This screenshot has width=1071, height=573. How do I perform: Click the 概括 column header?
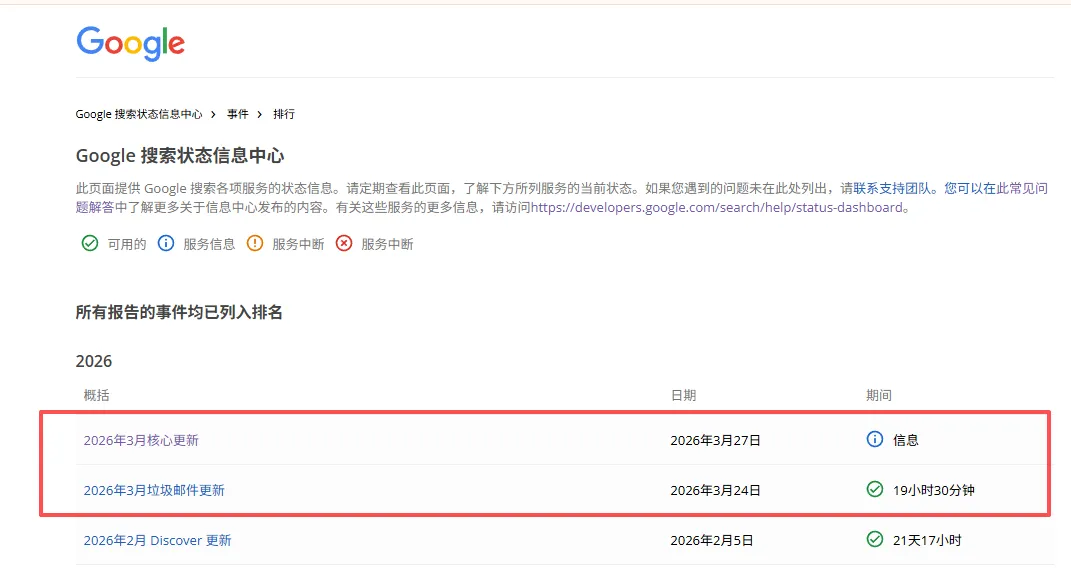click(96, 395)
